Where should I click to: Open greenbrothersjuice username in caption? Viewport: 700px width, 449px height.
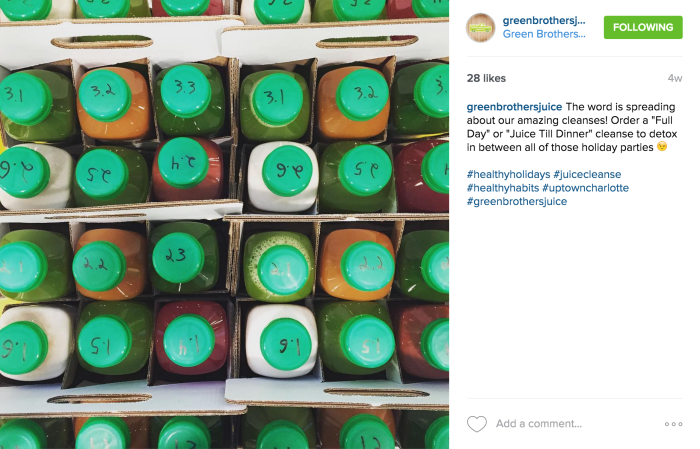click(514, 107)
